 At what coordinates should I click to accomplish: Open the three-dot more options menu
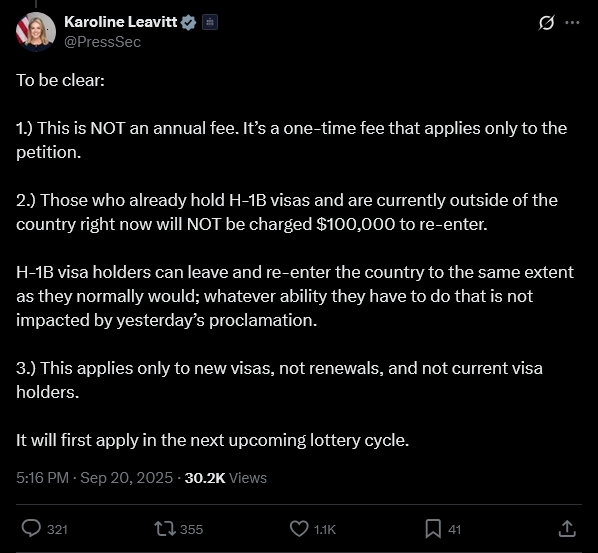tap(572, 23)
